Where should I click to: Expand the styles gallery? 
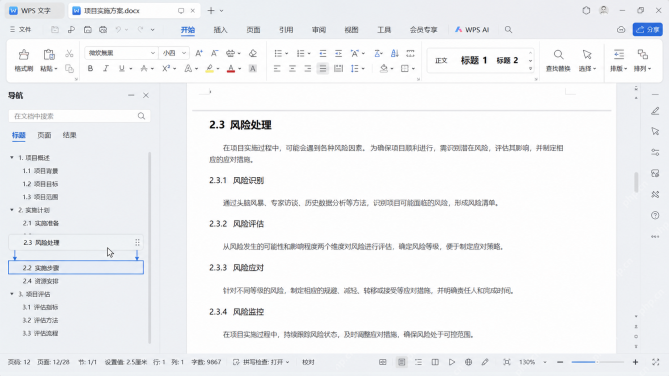pos(530,69)
